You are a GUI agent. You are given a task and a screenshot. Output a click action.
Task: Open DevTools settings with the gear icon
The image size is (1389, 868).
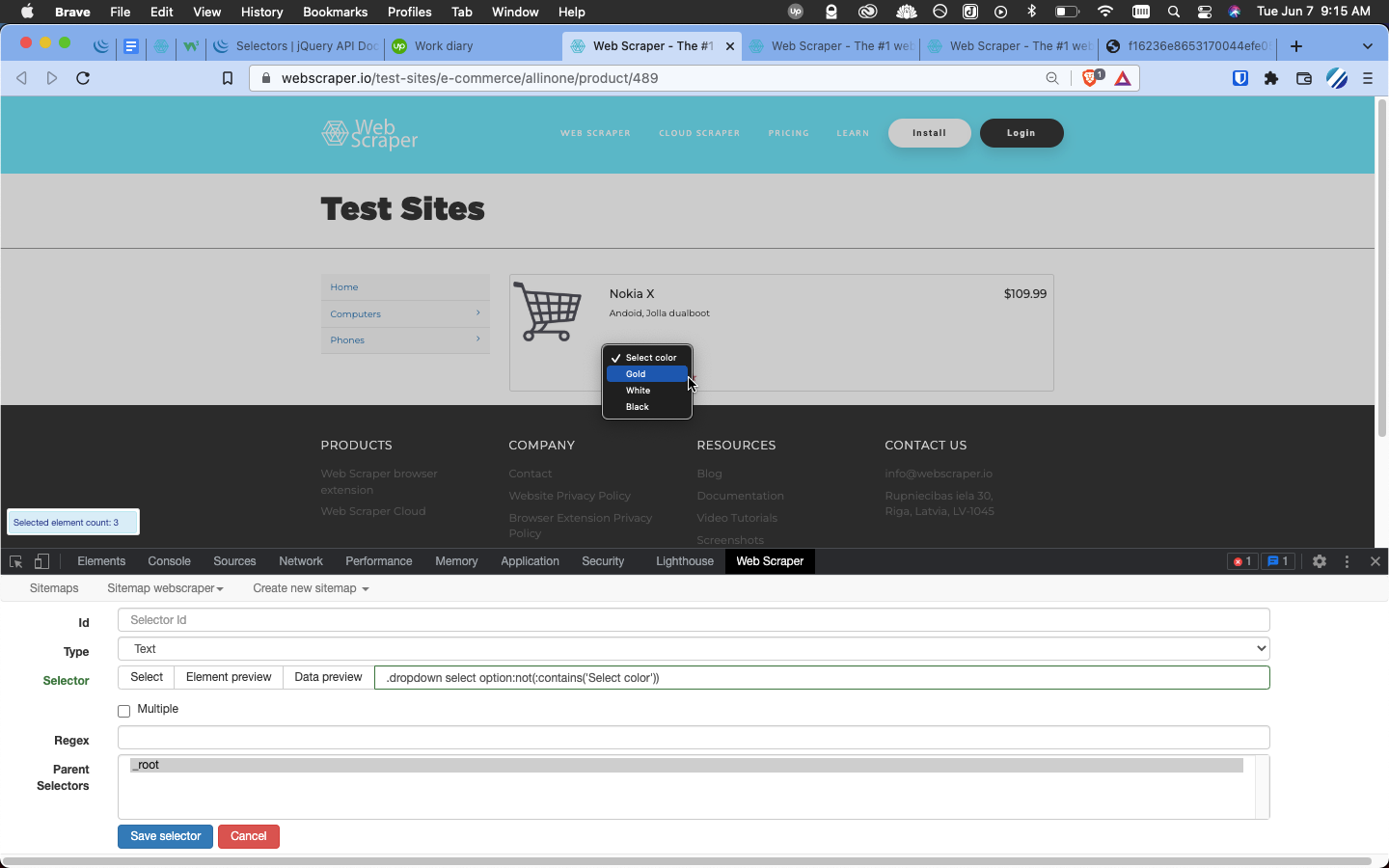click(1320, 560)
